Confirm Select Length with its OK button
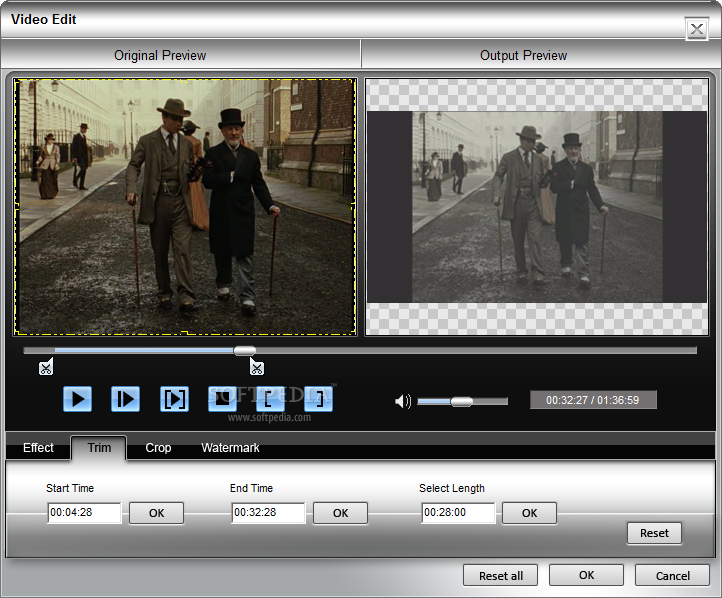Screen dimensions: 722x598 pos(530,513)
